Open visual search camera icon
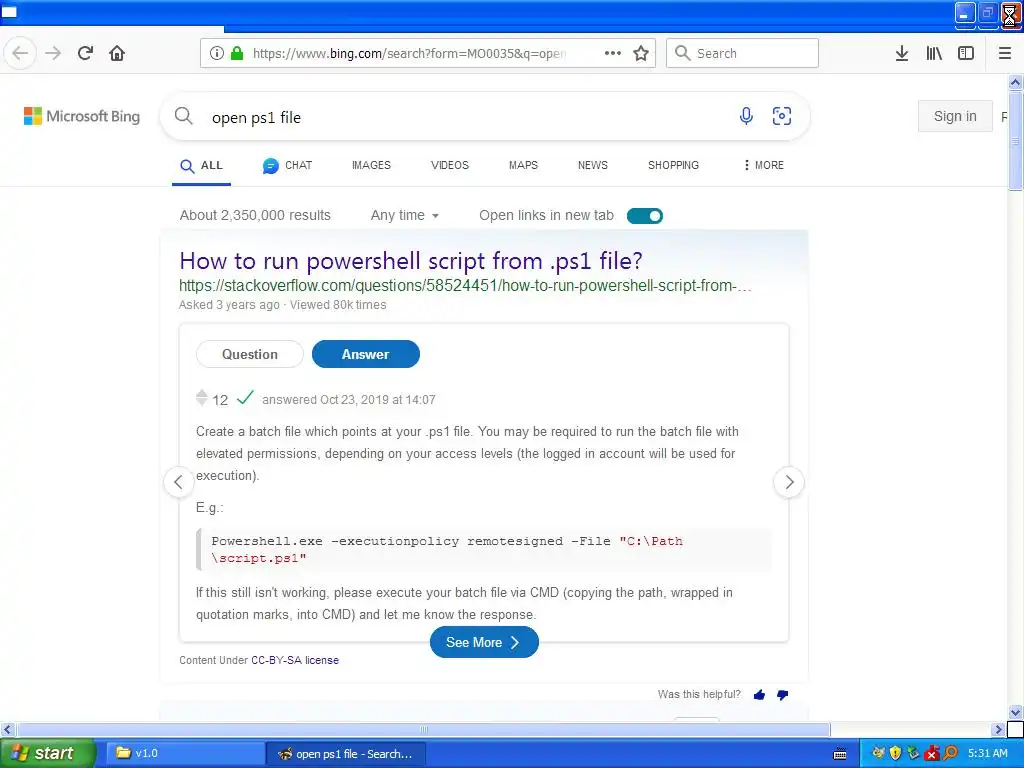This screenshot has height=768, width=1024. (782, 116)
